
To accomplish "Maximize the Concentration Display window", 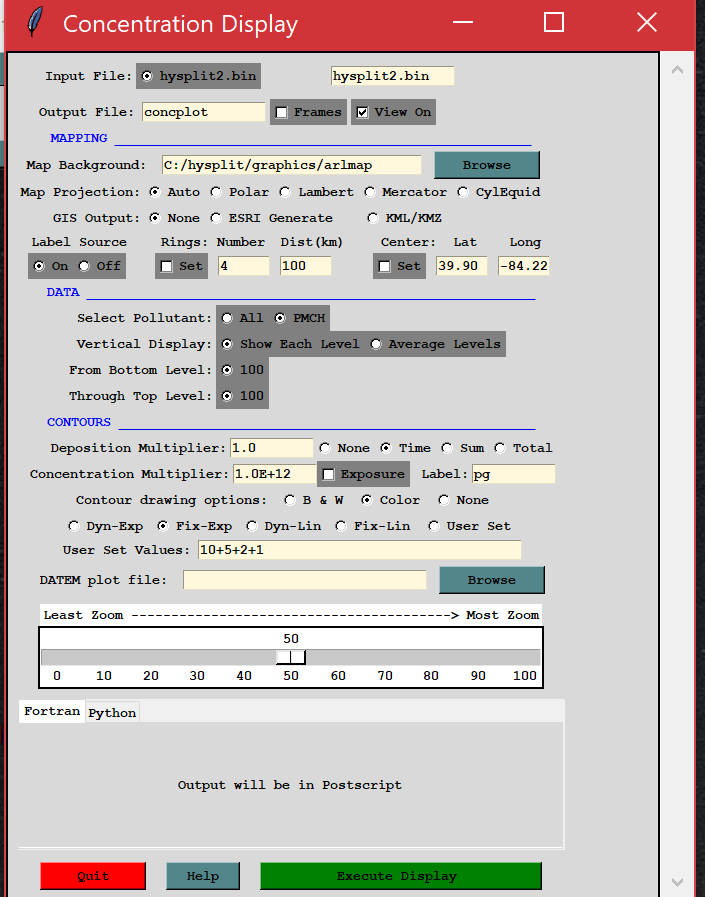I will [553, 22].
